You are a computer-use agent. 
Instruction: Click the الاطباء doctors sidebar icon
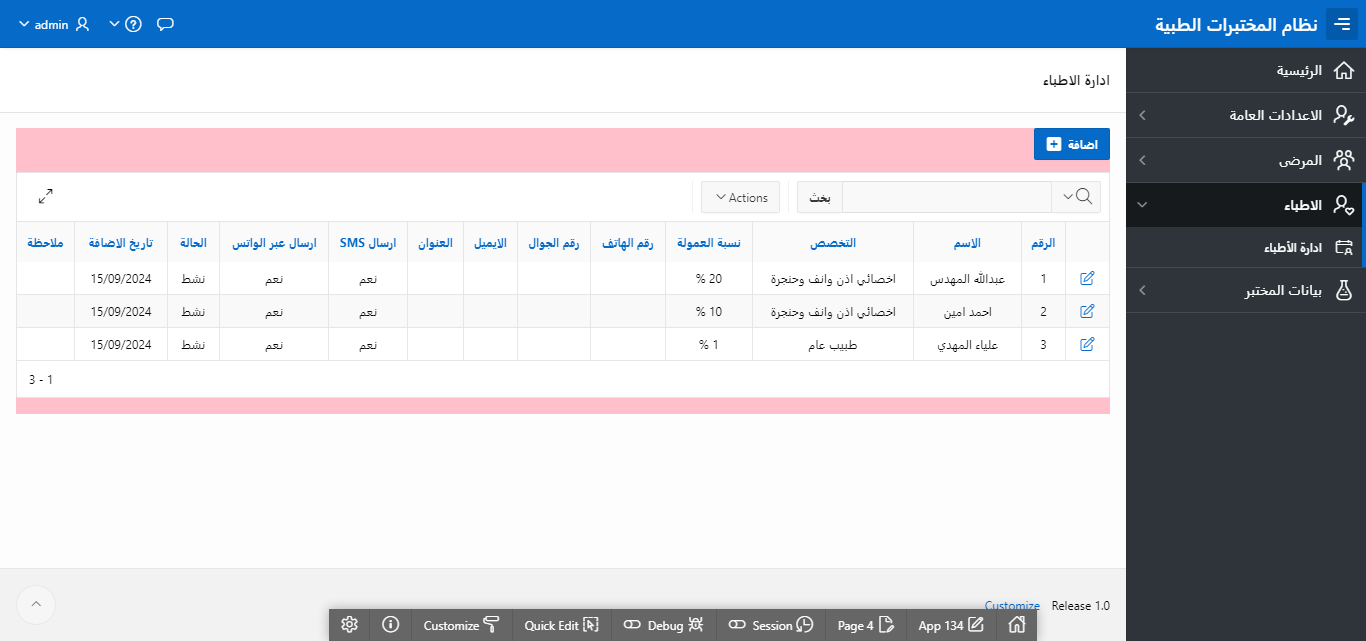click(x=1344, y=205)
